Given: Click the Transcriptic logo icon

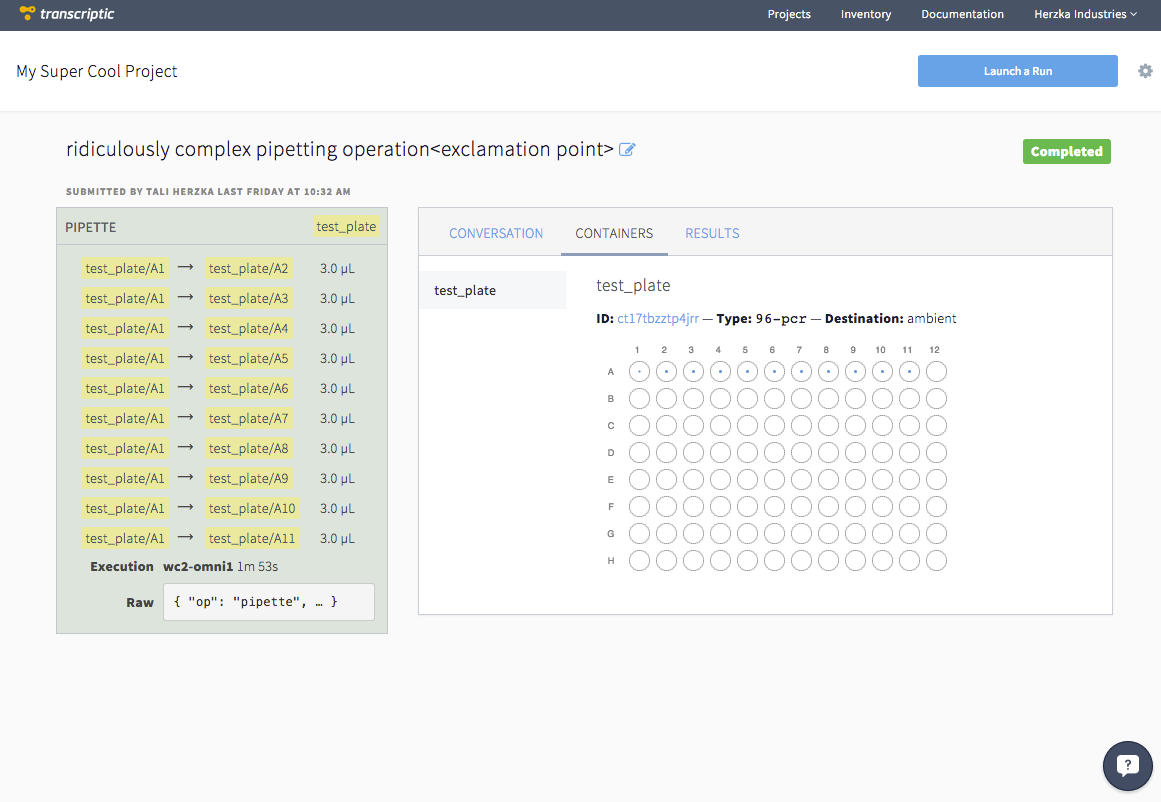Looking at the screenshot, I should pyautogui.click(x=28, y=14).
